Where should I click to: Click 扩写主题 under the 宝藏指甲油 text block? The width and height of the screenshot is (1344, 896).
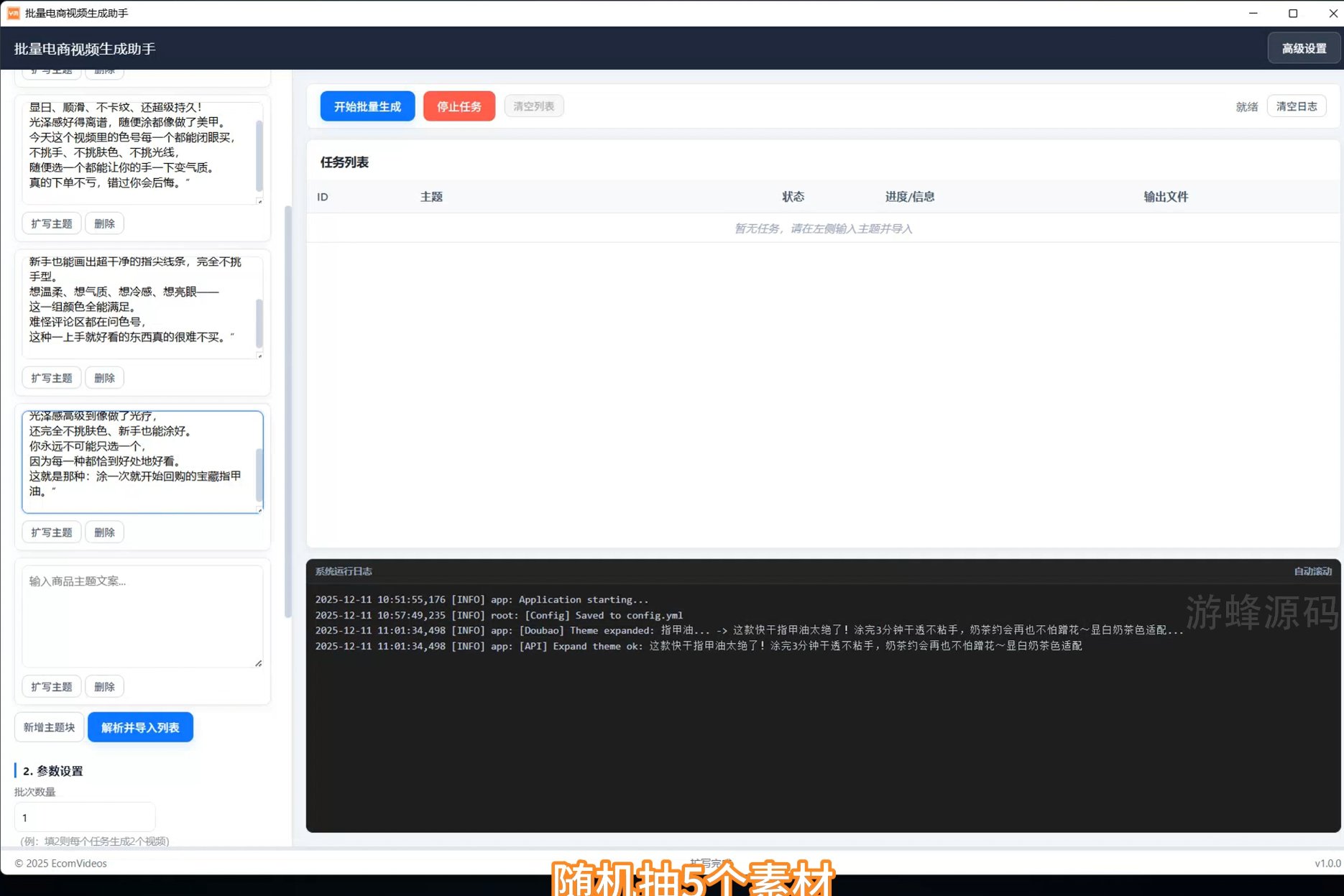tap(52, 532)
